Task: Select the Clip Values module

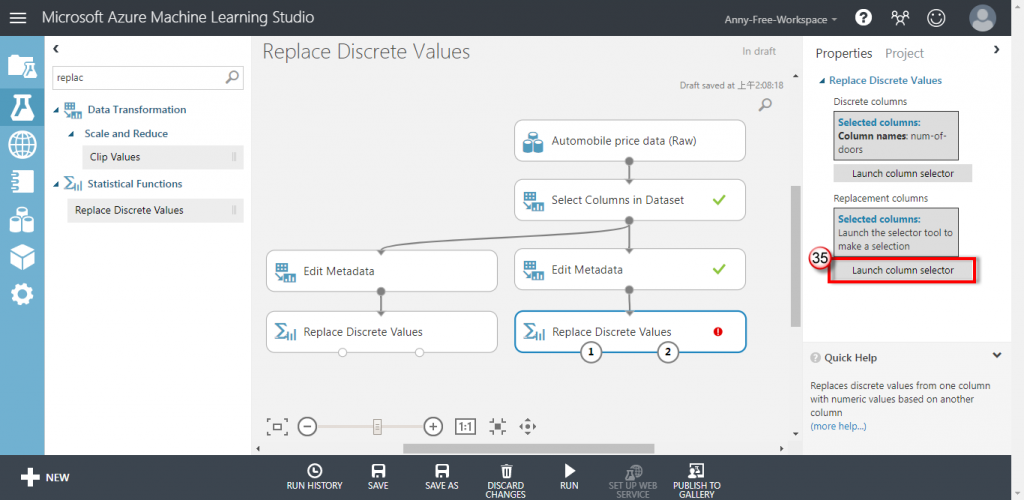Action: 163,157
